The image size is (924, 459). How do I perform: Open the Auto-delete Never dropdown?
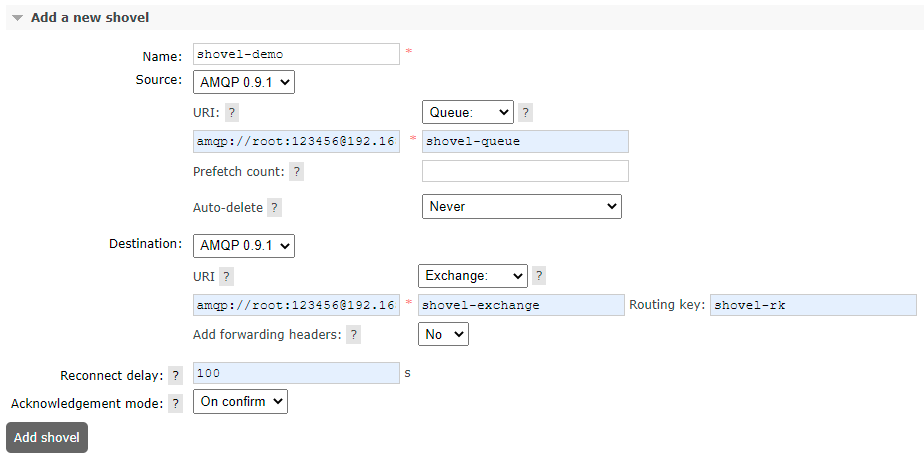(522, 207)
